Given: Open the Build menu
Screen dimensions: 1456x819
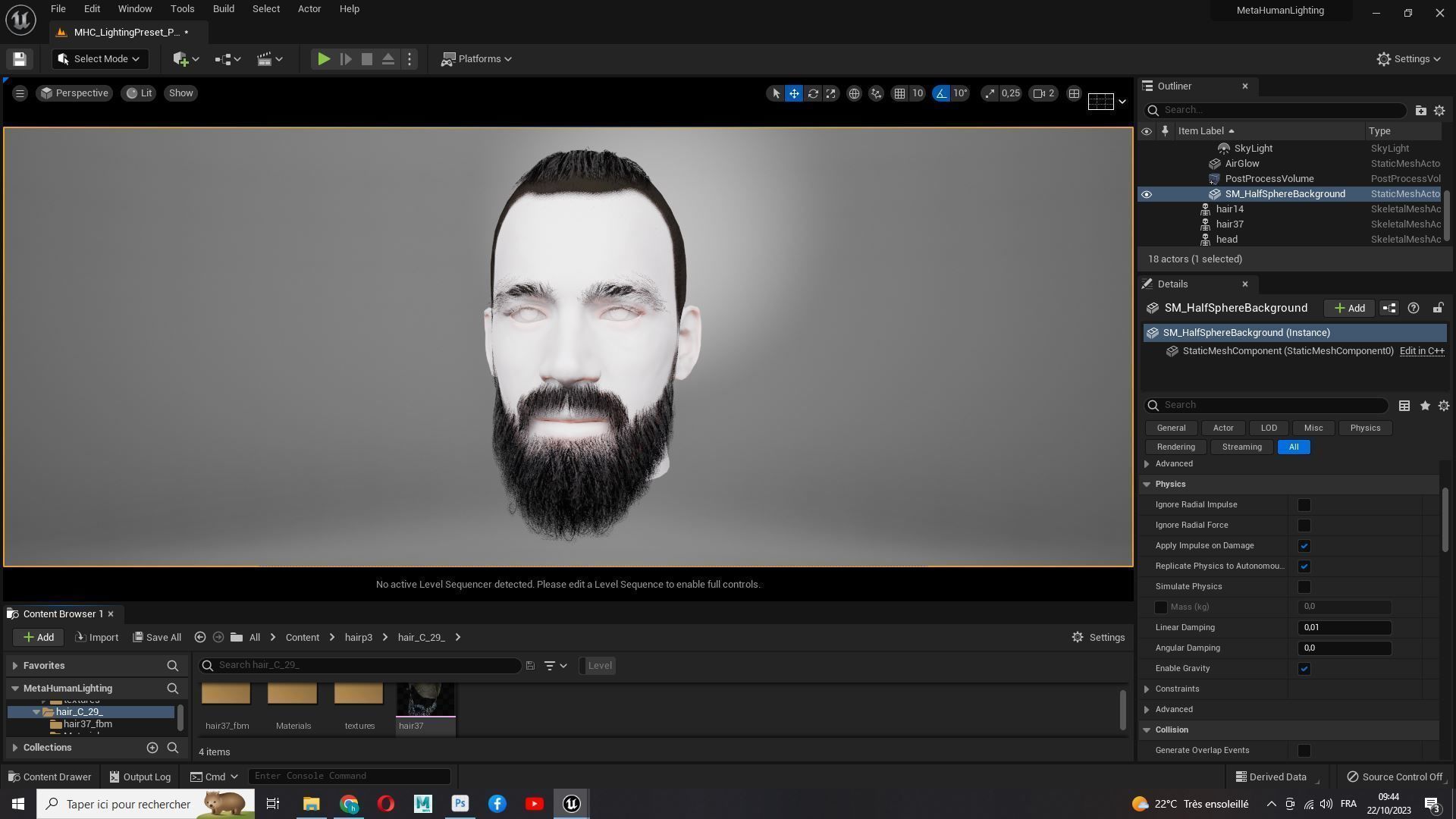Looking at the screenshot, I should coord(223,9).
